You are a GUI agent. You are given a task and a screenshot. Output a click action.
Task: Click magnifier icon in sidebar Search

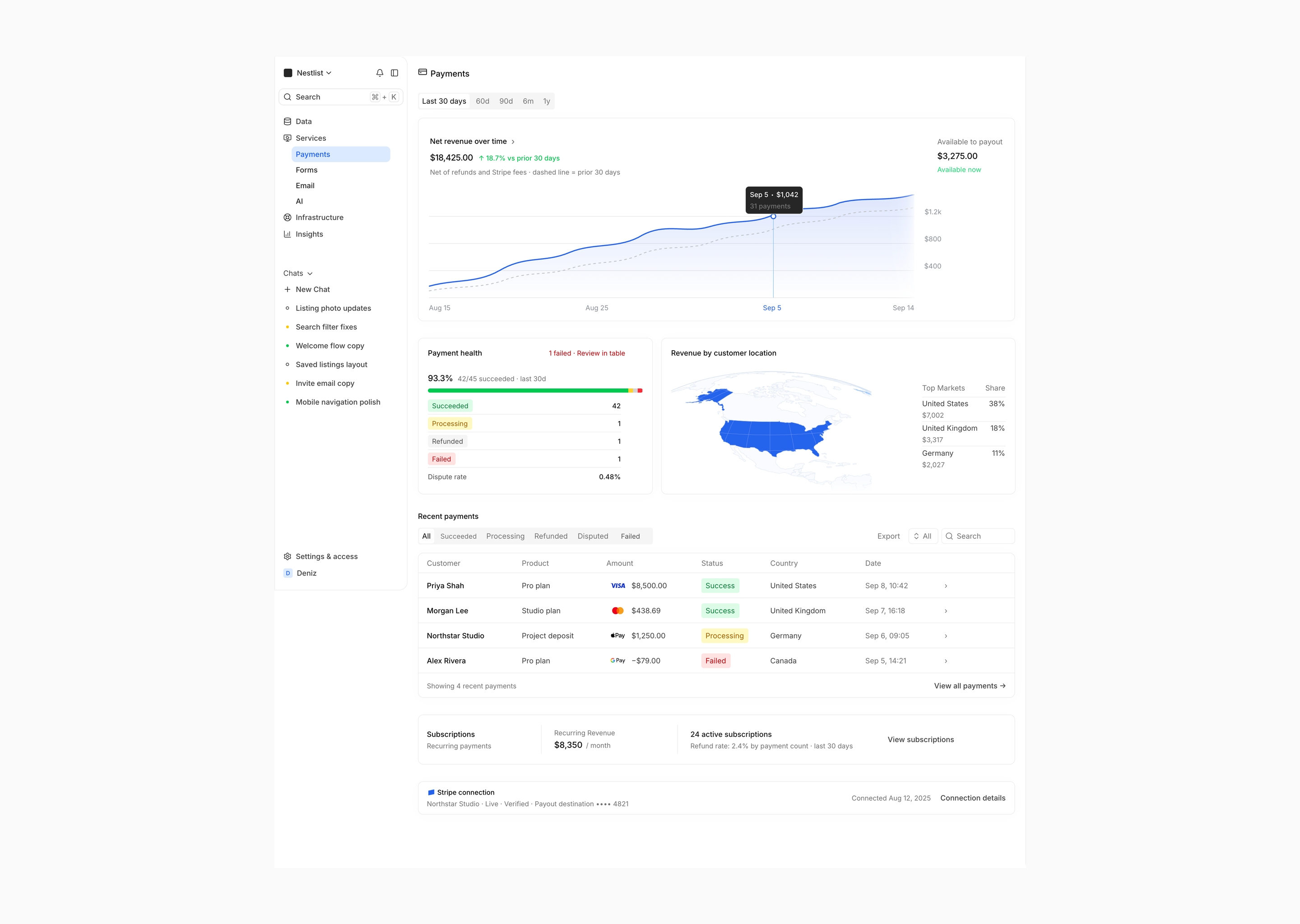pyautogui.click(x=288, y=97)
